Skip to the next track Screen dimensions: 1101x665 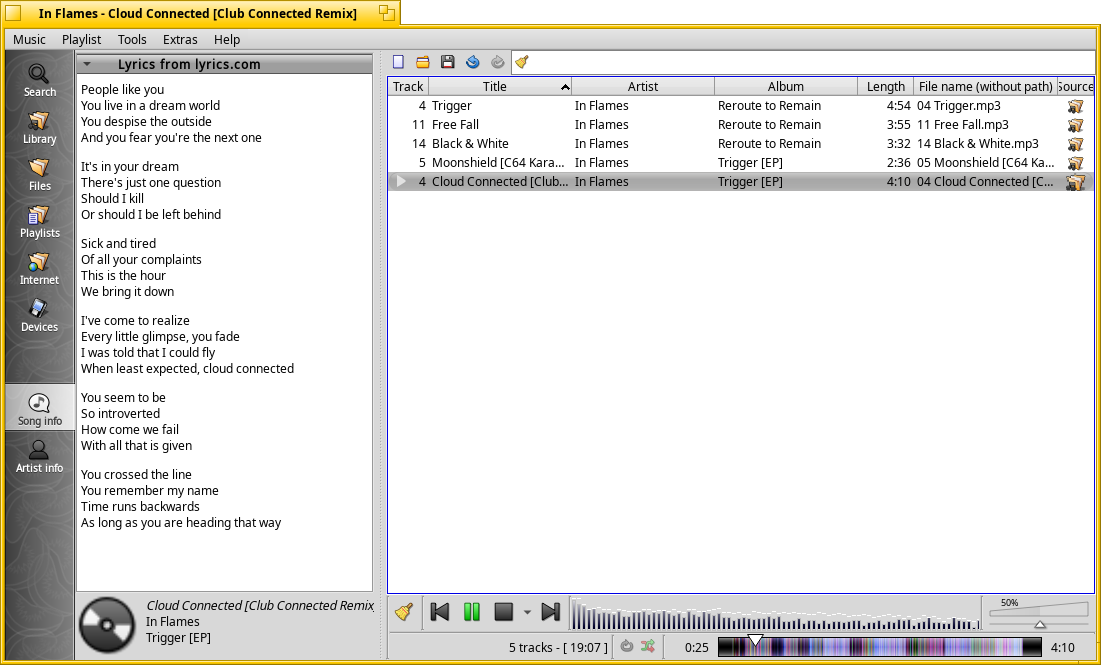pos(551,612)
